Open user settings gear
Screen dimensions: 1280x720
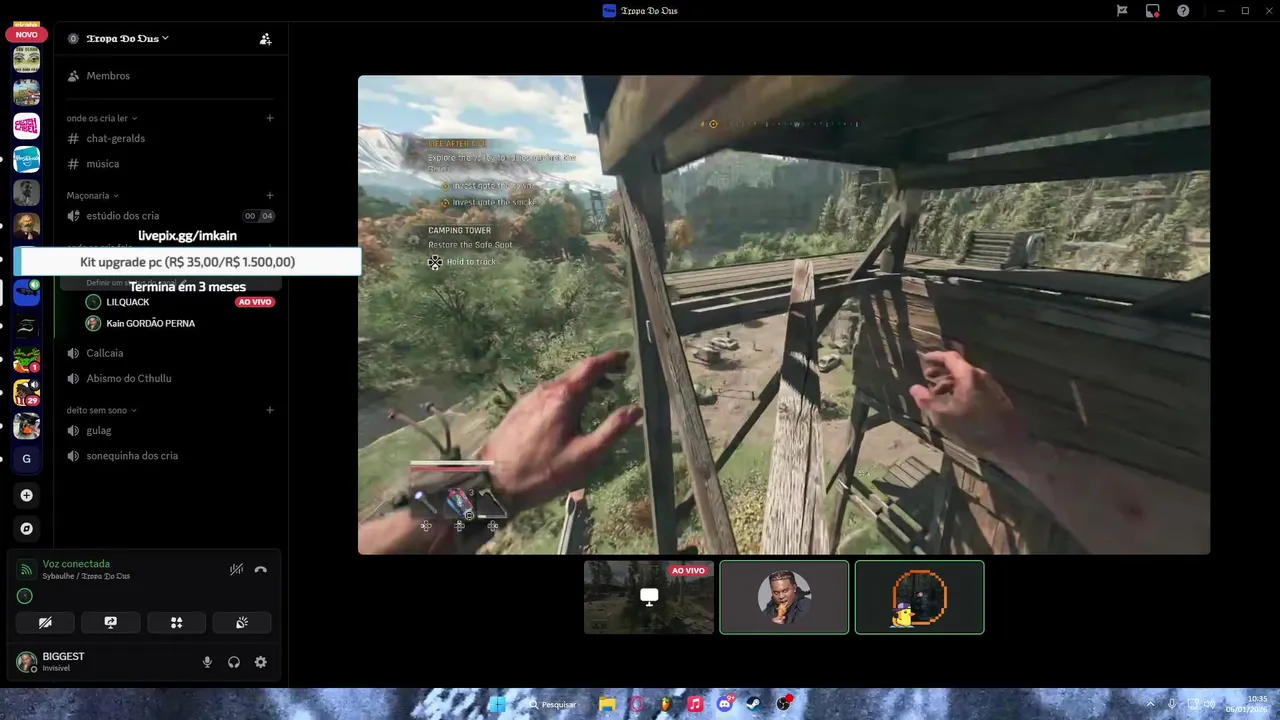coord(261,662)
